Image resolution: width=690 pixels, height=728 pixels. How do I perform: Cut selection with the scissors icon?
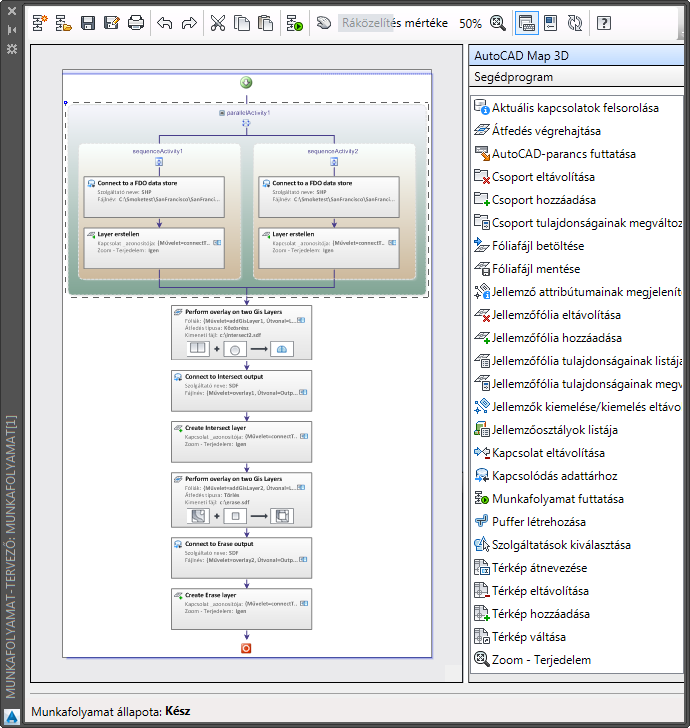pos(218,23)
